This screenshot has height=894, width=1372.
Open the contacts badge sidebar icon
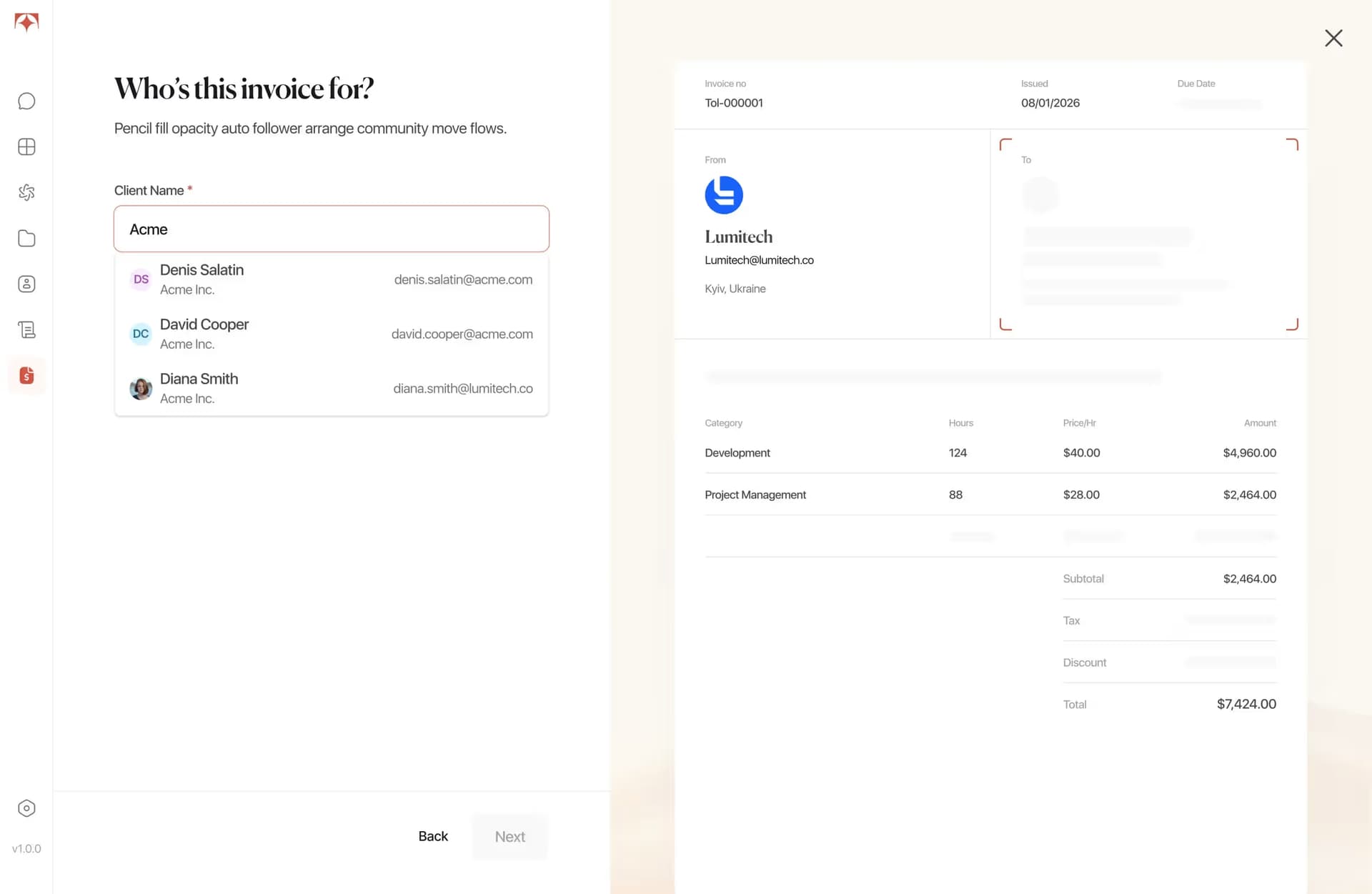pos(26,284)
